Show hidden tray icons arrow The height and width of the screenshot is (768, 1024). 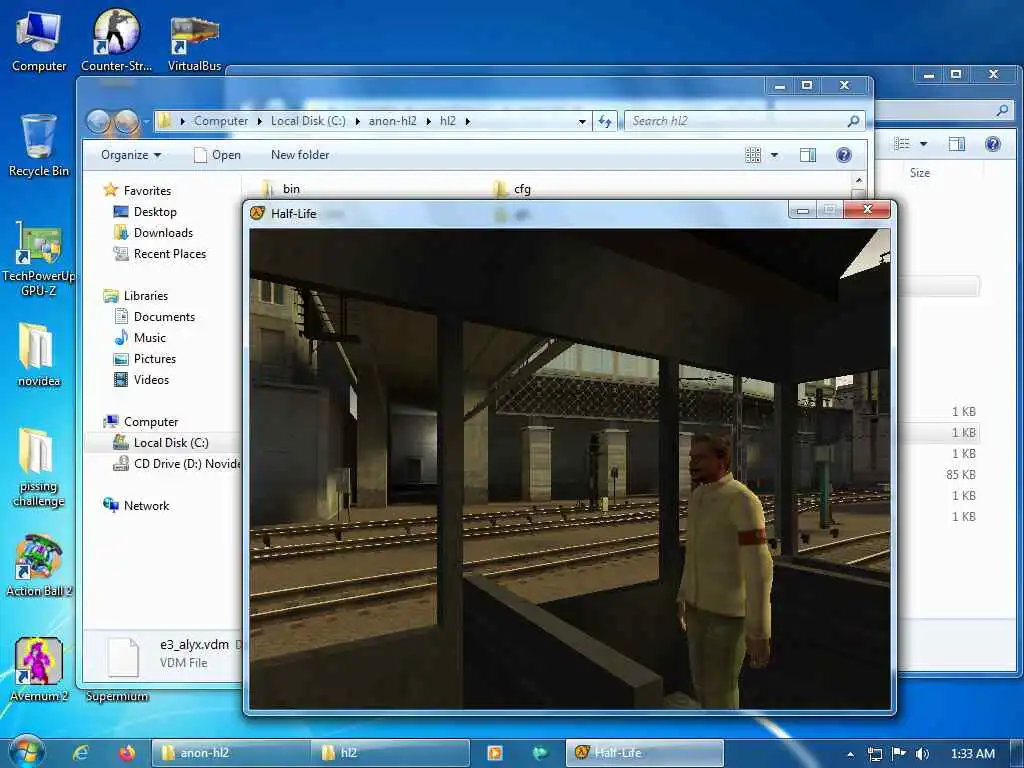click(850, 754)
